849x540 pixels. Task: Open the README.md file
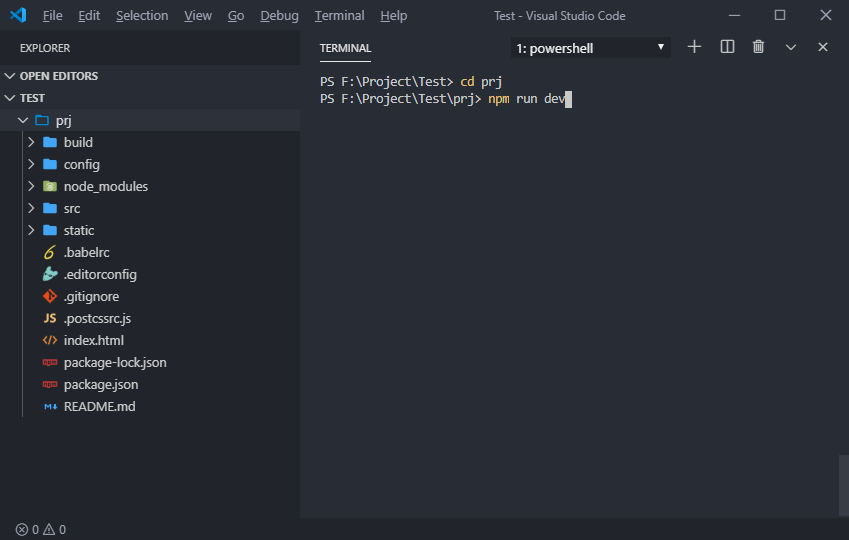coord(100,406)
